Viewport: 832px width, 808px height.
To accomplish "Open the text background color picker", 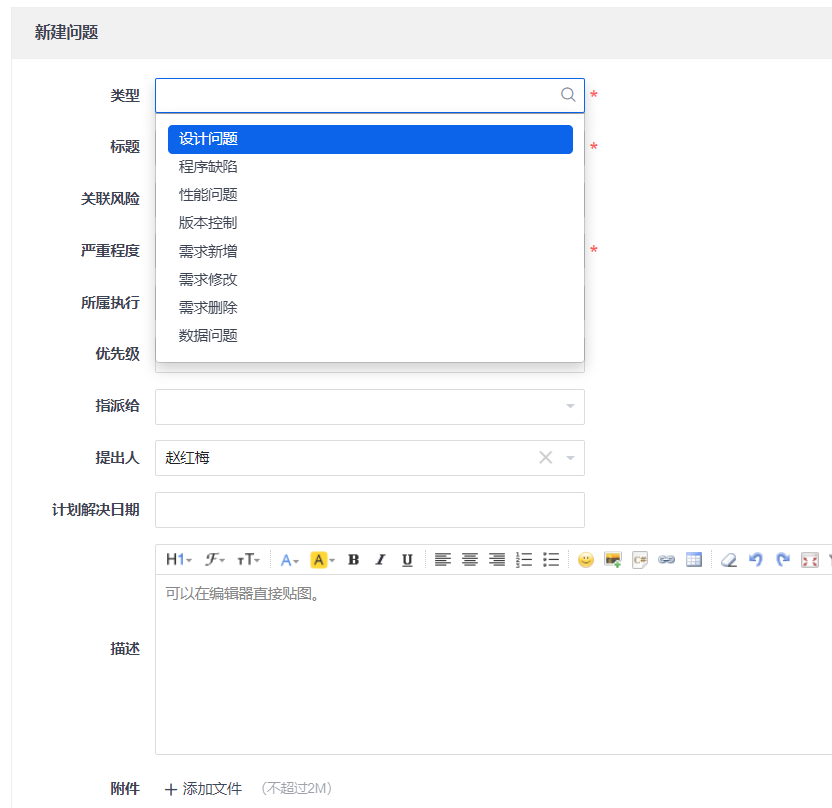I will coord(322,560).
